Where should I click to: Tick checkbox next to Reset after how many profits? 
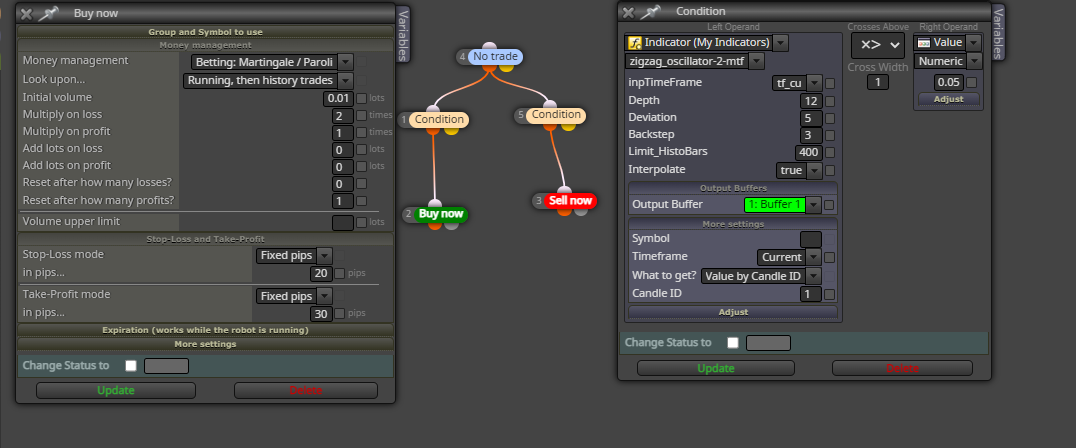point(361,201)
